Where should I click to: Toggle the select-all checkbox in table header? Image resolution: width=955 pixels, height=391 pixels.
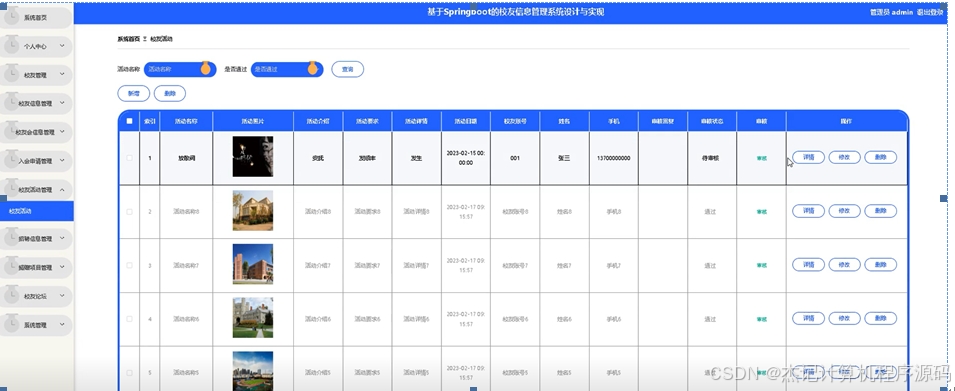click(x=129, y=121)
